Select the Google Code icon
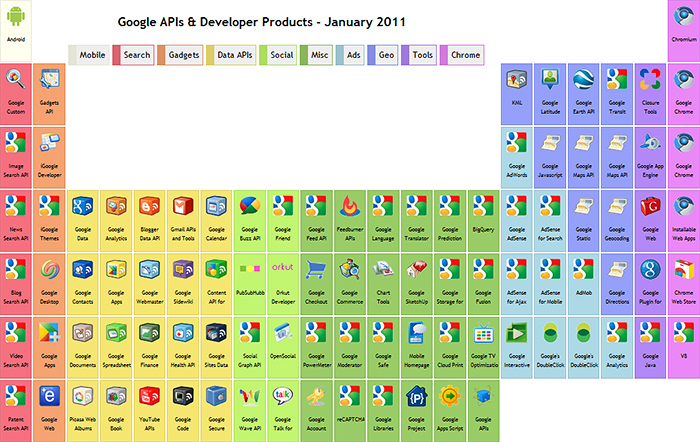The width and height of the screenshot is (700, 442). [183, 396]
